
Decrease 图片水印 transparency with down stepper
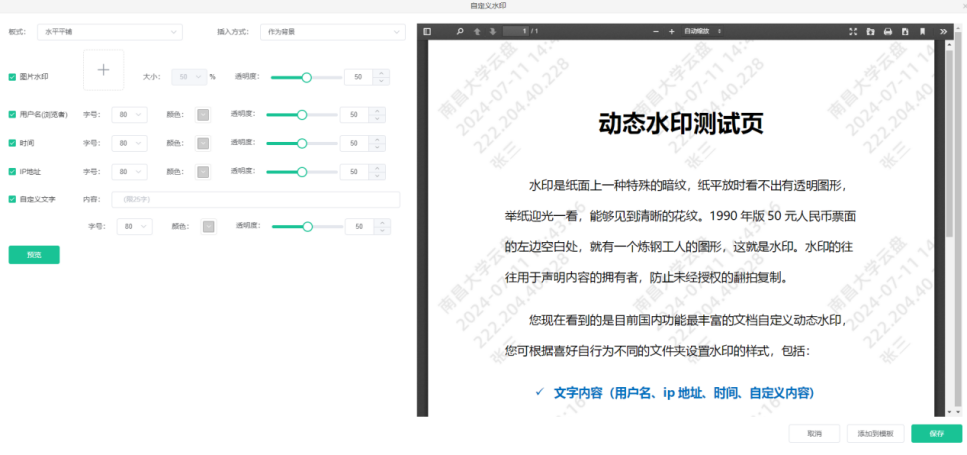pos(382,81)
